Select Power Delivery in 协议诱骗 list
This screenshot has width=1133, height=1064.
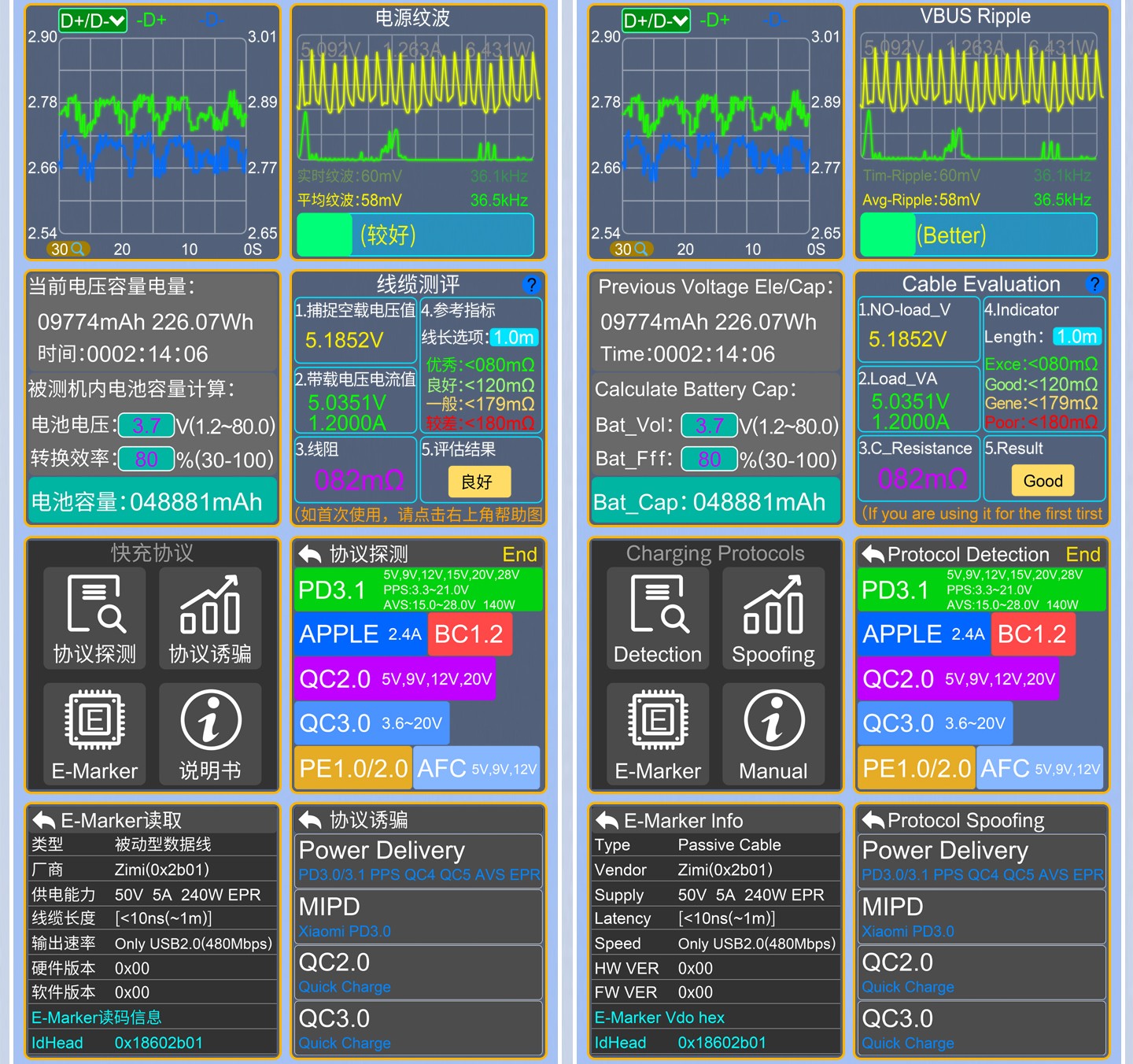point(419,860)
